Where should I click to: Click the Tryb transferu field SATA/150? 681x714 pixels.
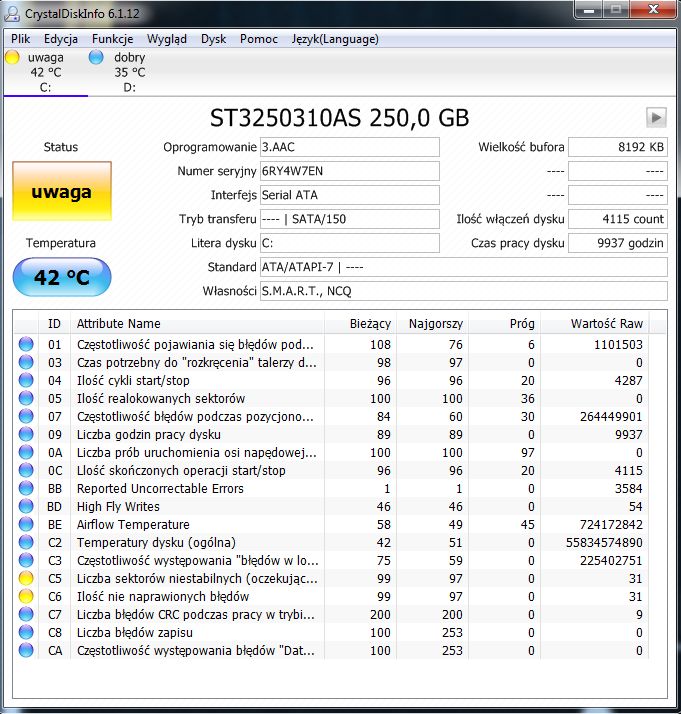click(350, 219)
